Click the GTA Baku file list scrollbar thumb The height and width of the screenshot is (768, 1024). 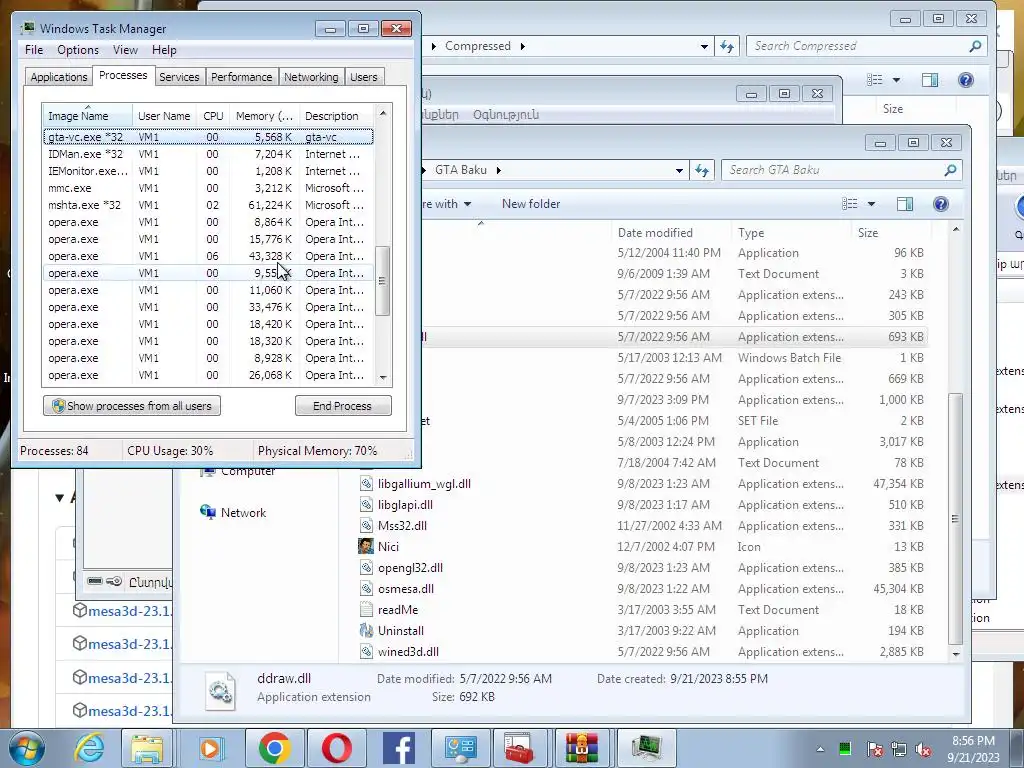tap(955, 519)
